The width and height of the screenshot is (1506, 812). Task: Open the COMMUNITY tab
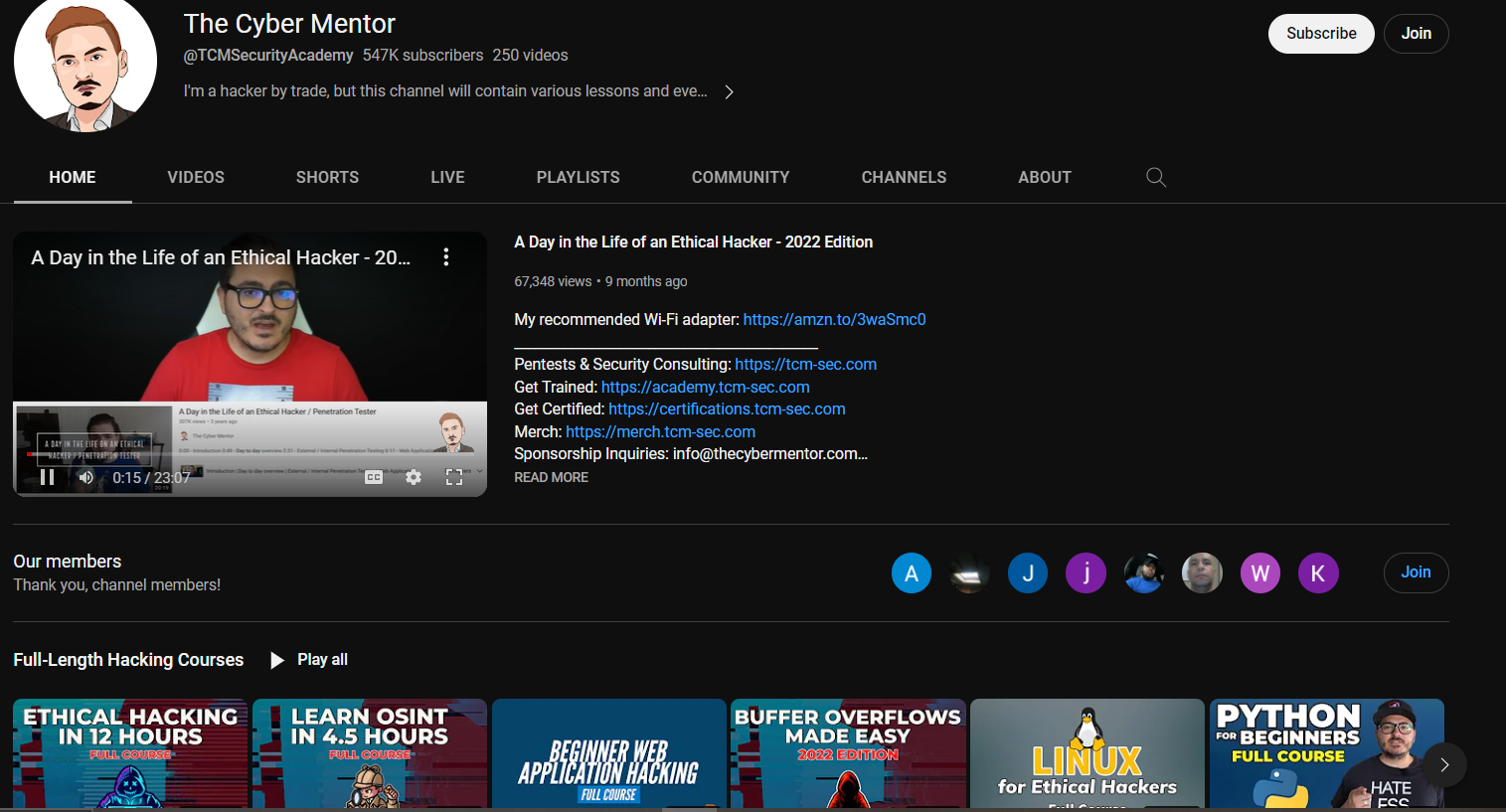click(x=740, y=176)
